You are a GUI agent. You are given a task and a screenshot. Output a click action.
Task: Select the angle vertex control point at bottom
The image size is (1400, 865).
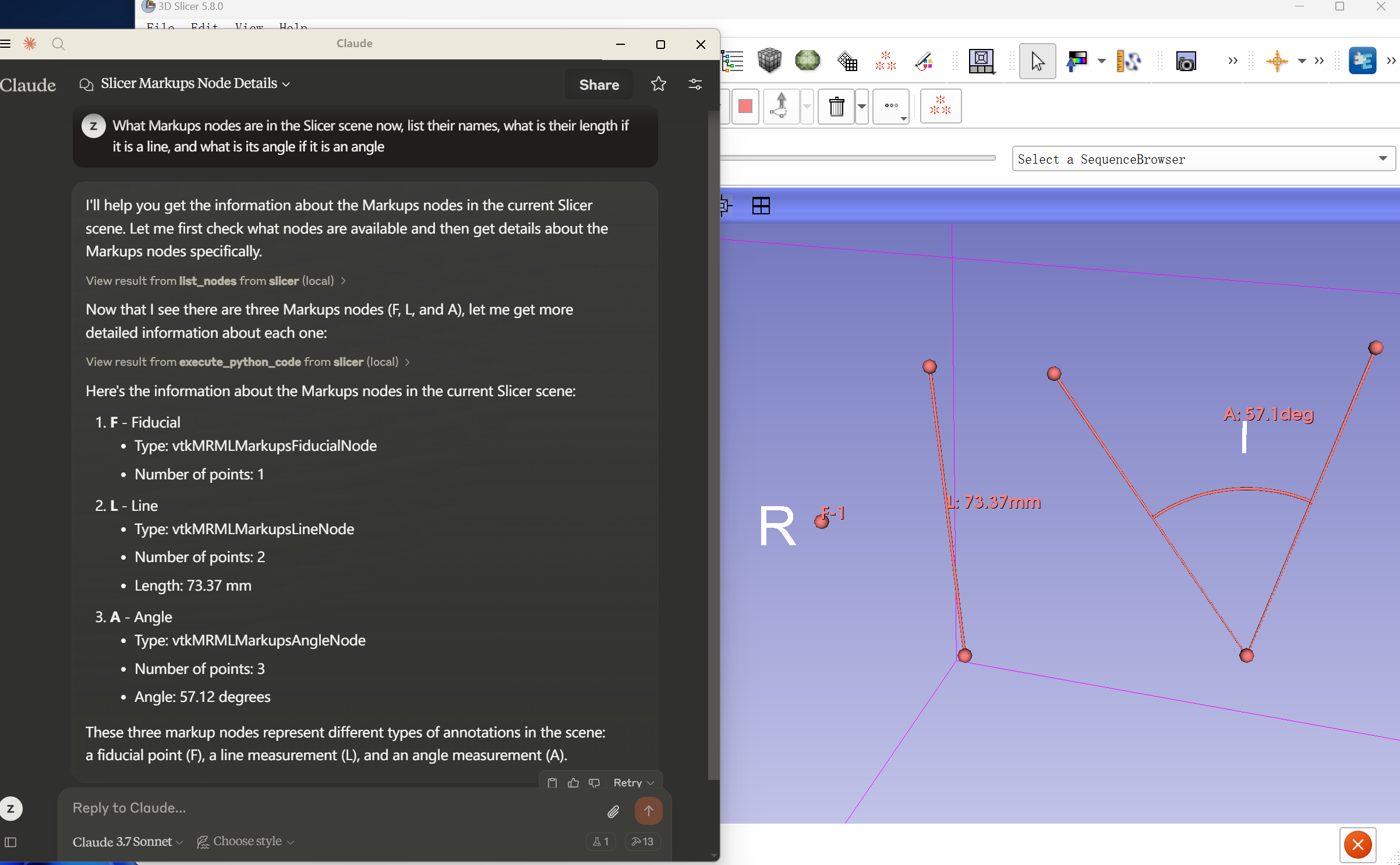[x=1246, y=656]
